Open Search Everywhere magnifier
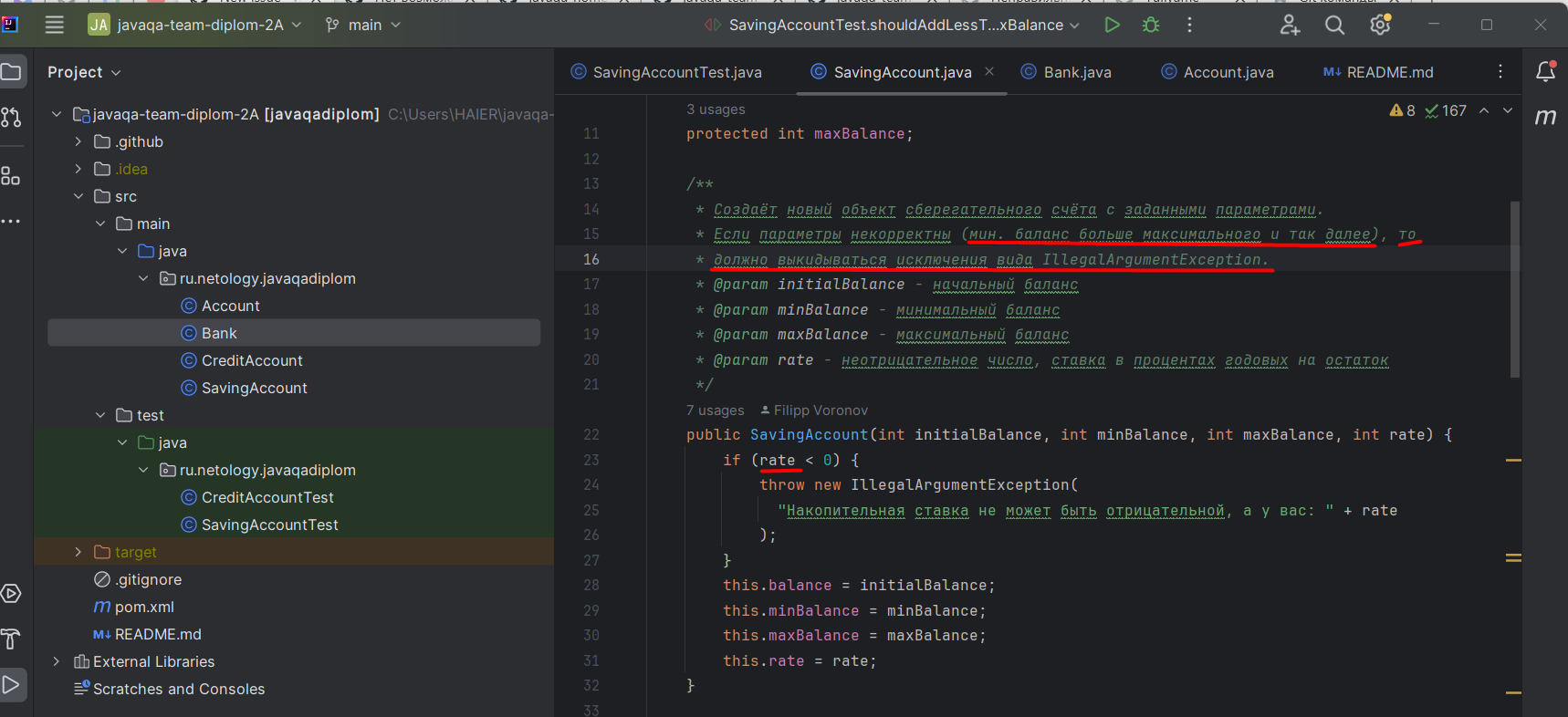This screenshot has width=1568, height=717. tap(1334, 25)
